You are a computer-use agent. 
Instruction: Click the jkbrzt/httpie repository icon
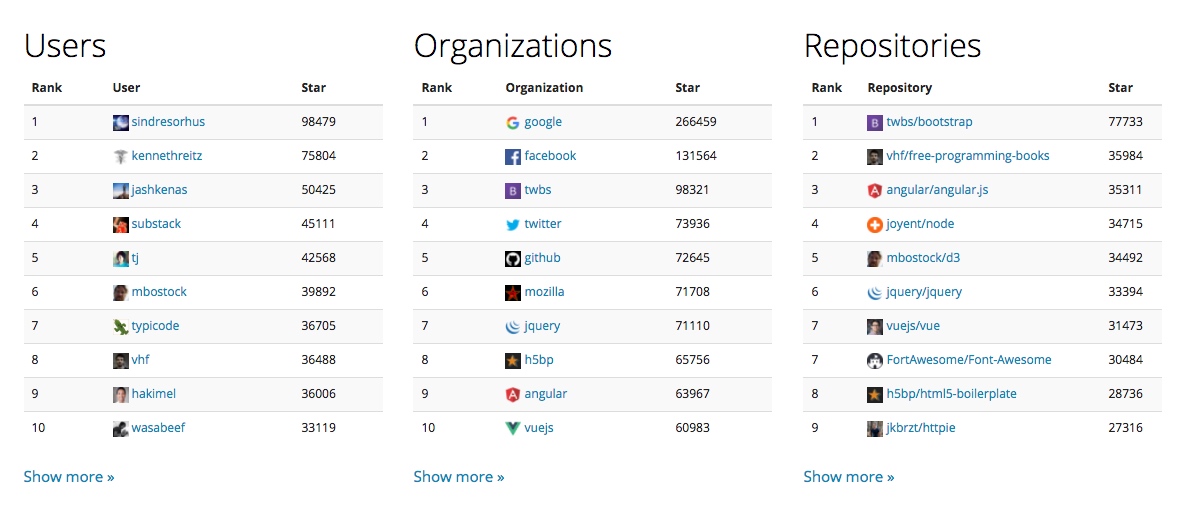[x=875, y=428]
